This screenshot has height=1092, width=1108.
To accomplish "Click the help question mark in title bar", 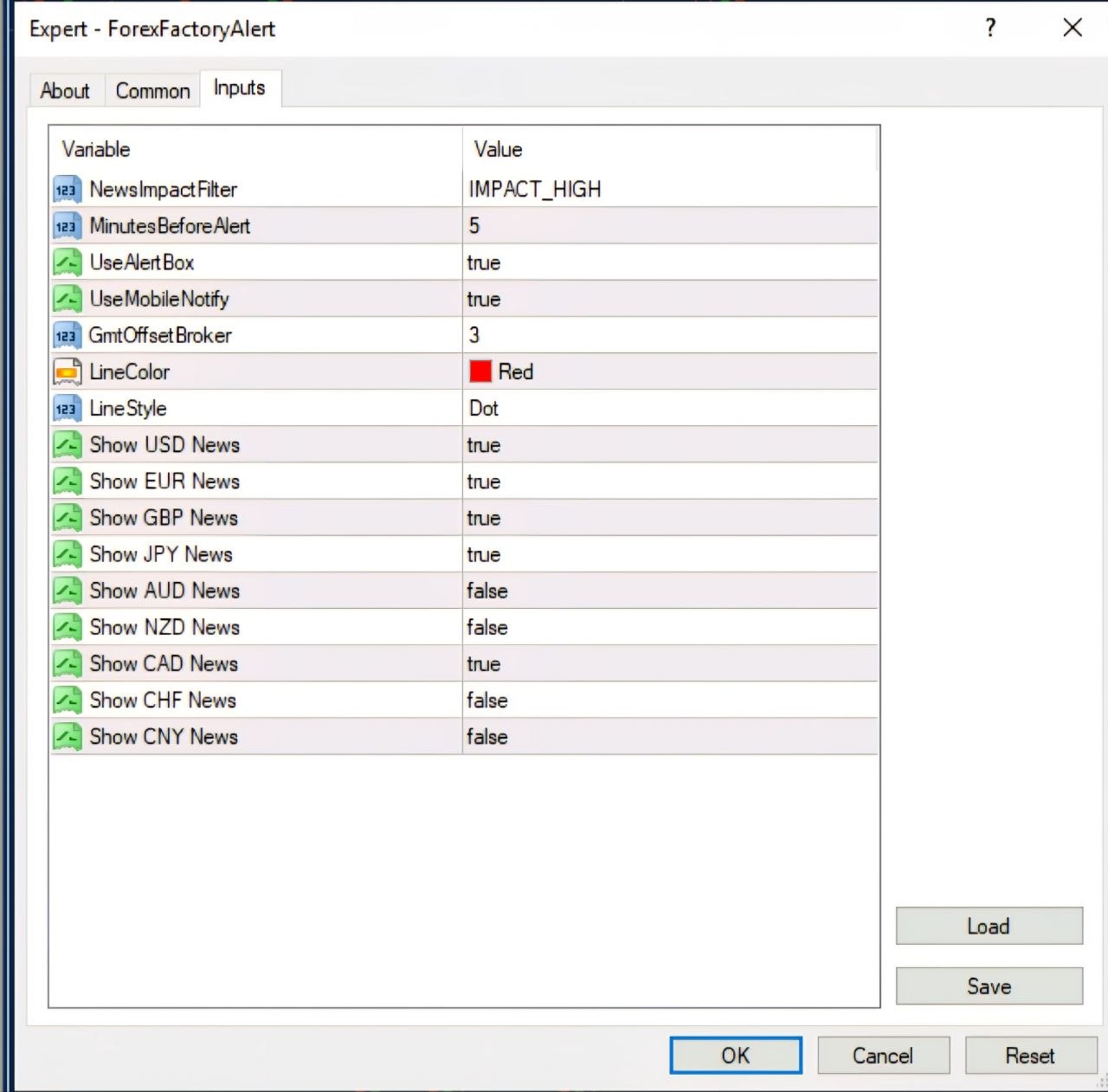I will coord(991,28).
